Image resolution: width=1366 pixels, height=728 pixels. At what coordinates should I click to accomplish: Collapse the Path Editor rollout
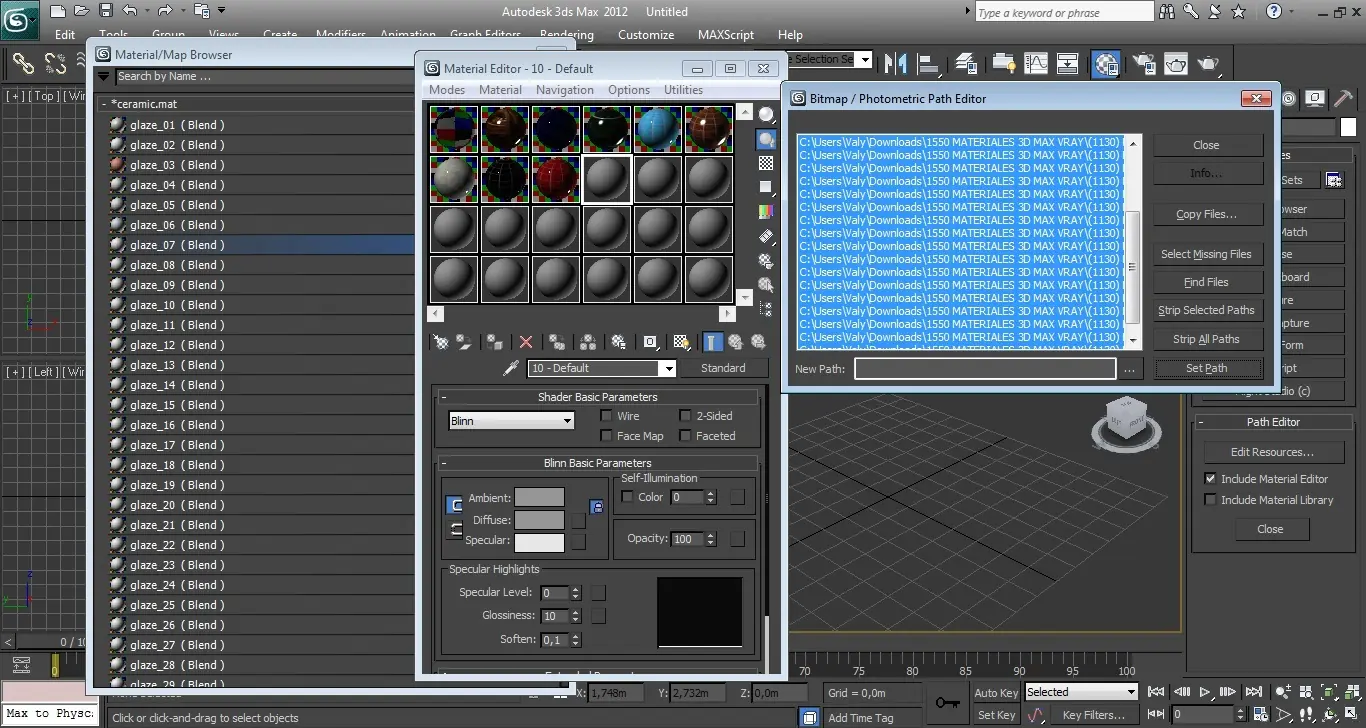click(x=1202, y=422)
